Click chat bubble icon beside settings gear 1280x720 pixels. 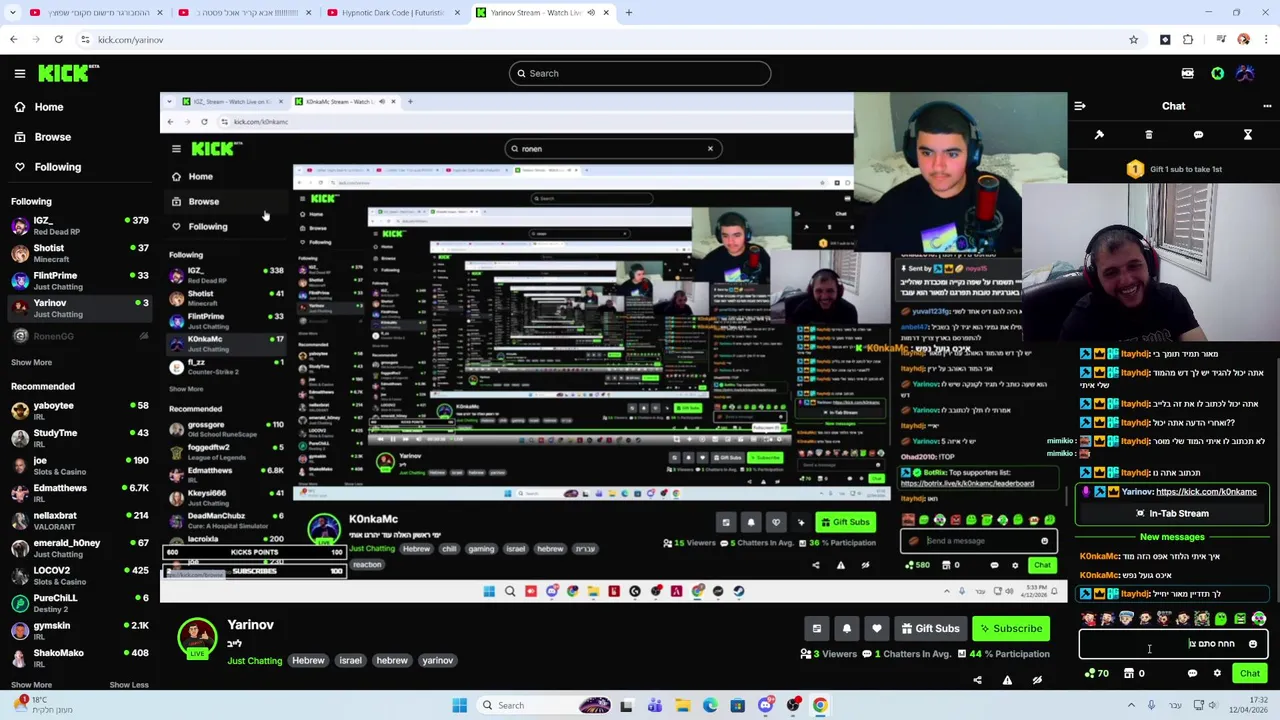click(x=1192, y=673)
